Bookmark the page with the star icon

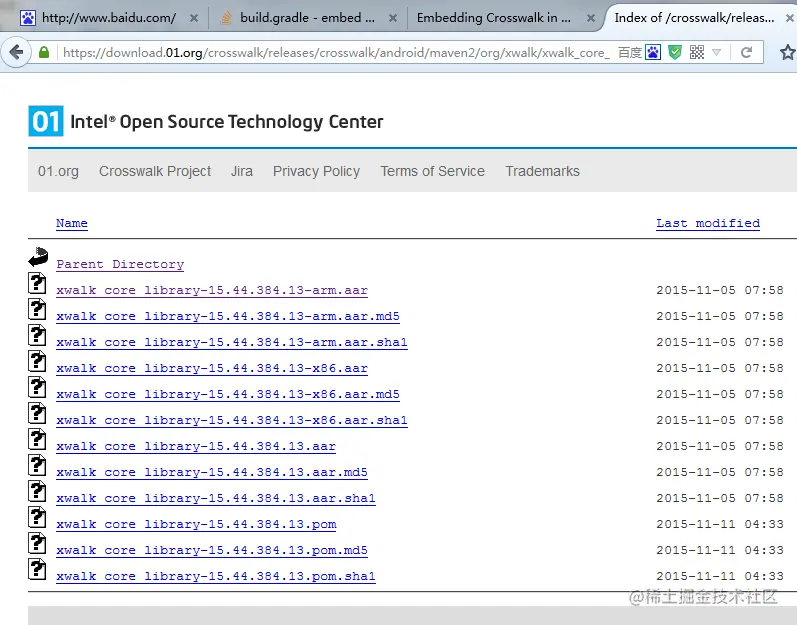point(788,52)
